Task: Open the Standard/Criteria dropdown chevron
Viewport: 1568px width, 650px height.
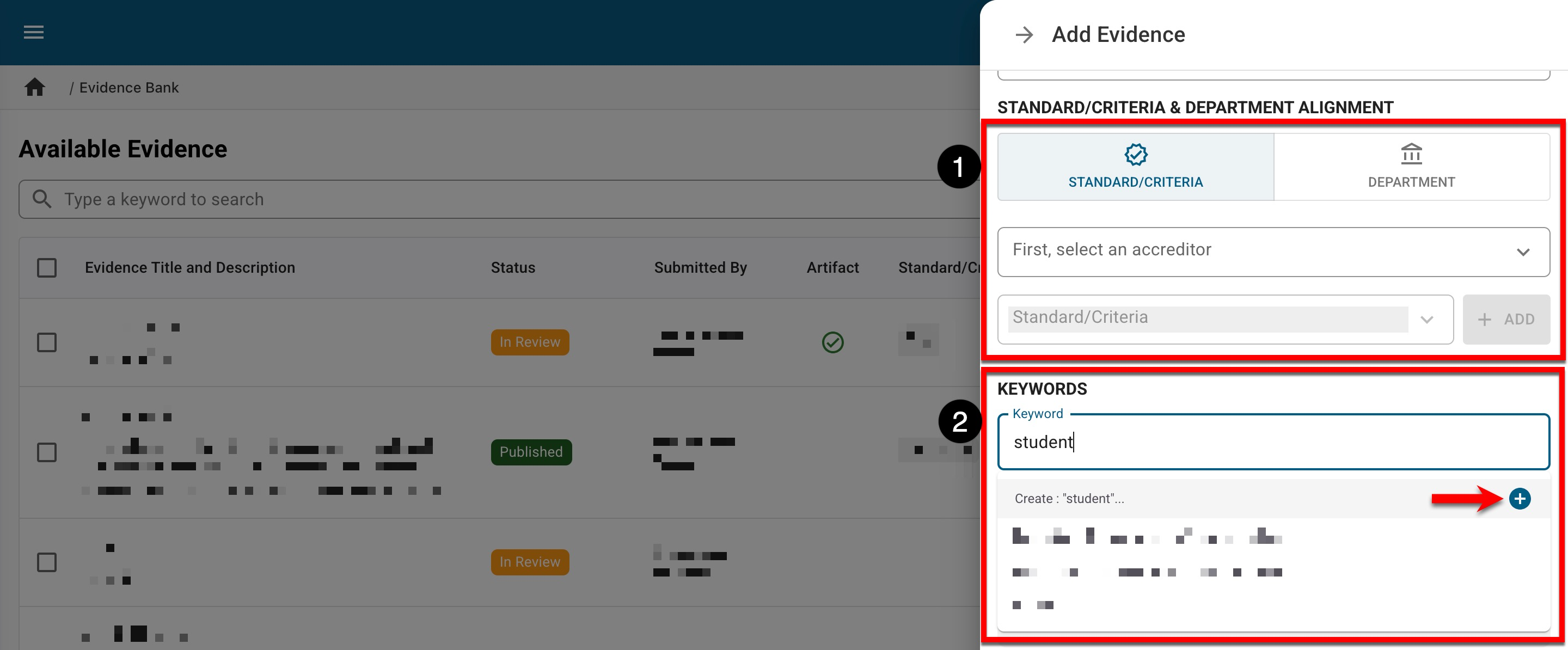Action: click(x=1426, y=320)
